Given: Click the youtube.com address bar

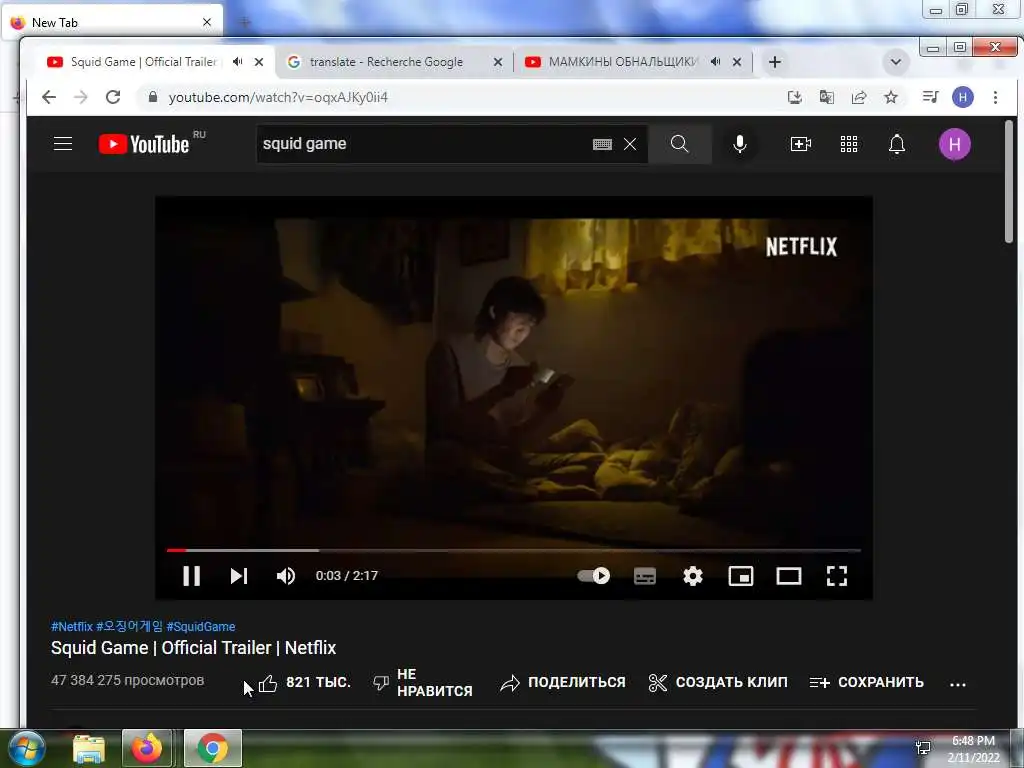Looking at the screenshot, I should pyautogui.click(x=457, y=97).
